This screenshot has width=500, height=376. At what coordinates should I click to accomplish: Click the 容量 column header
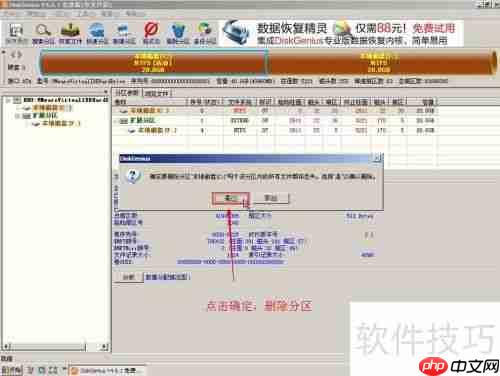click(423, 102)
